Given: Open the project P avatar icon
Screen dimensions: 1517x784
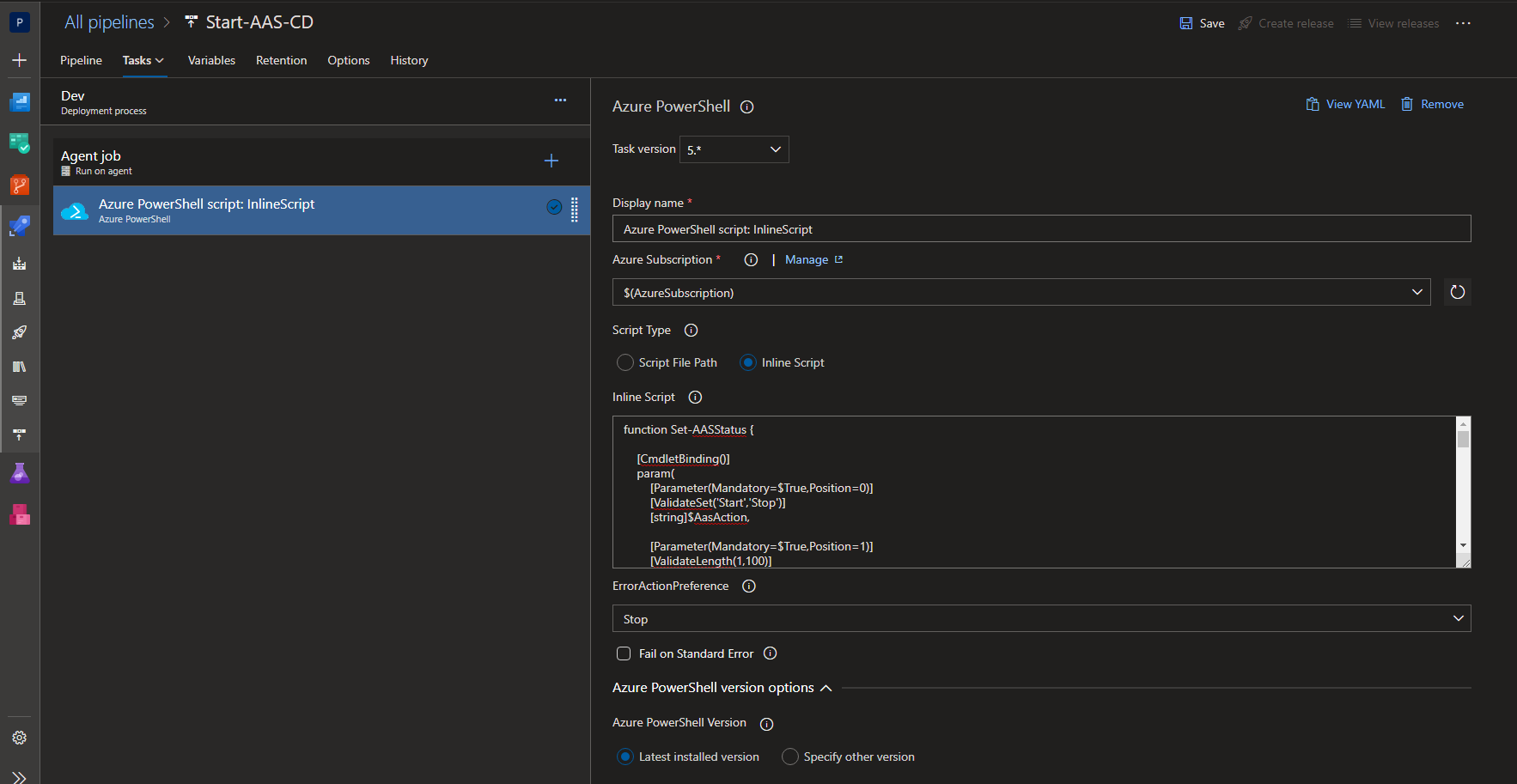Looking at the screenshot, I should 19,22.
